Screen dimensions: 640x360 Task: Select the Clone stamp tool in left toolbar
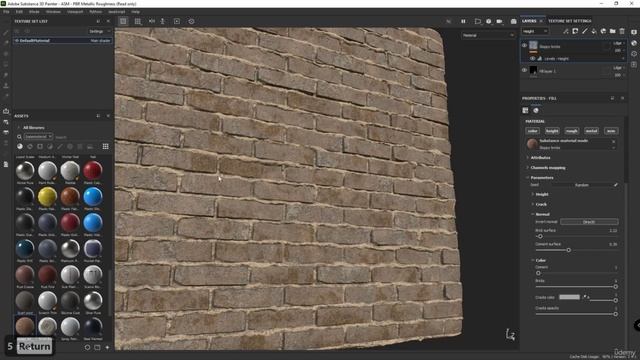(6, 85)
